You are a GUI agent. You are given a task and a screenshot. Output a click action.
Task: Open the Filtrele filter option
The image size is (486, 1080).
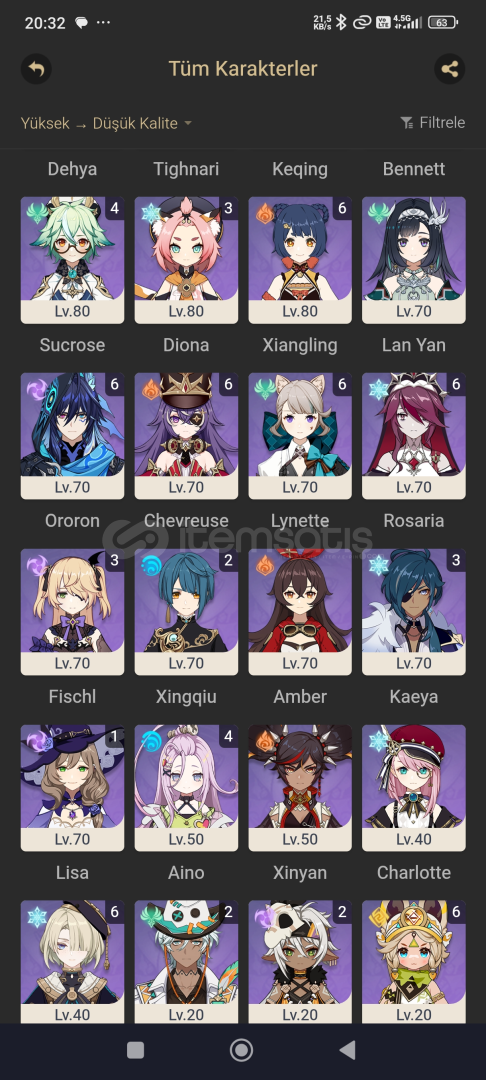tap(433, 123)
